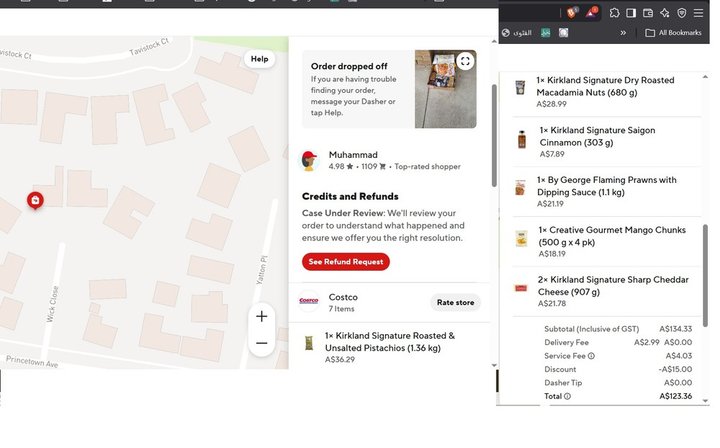Click the order panel scroll-up arrow
Screen dimensions: 720x448
coord(494,41)
